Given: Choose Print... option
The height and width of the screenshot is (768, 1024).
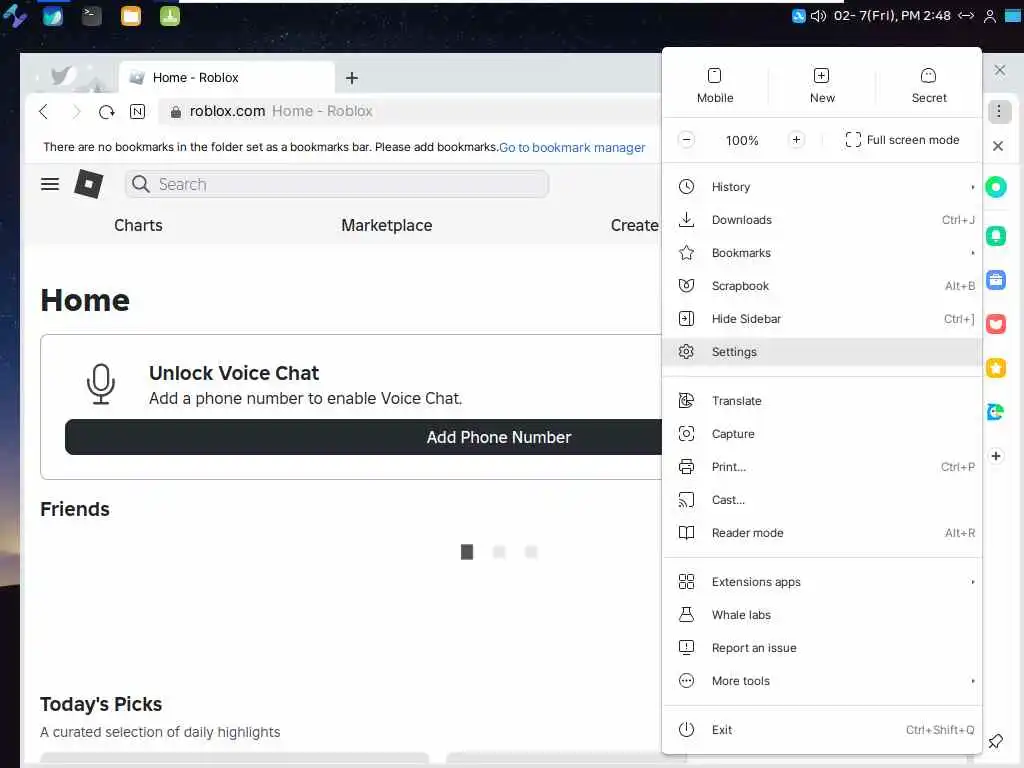Looking at the screenshot, I should pos(822,467).
